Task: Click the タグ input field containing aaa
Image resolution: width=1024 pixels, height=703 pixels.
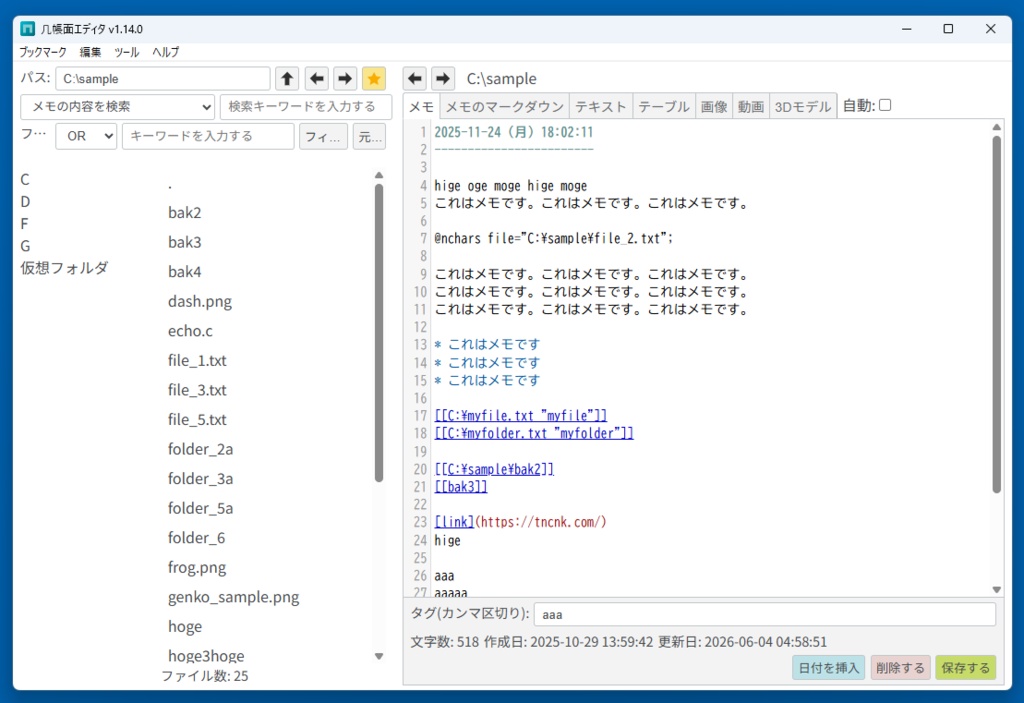Action: pos(765,615)
